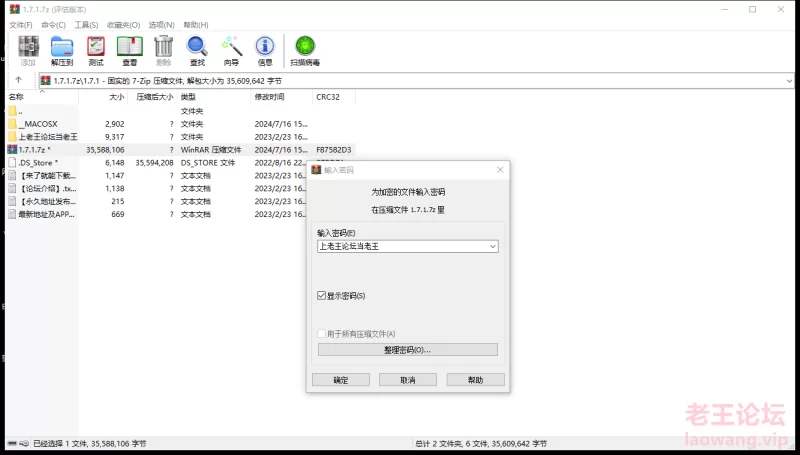
Task: Open the 收藏夹(O) menu
Action: tap(123, 24)
